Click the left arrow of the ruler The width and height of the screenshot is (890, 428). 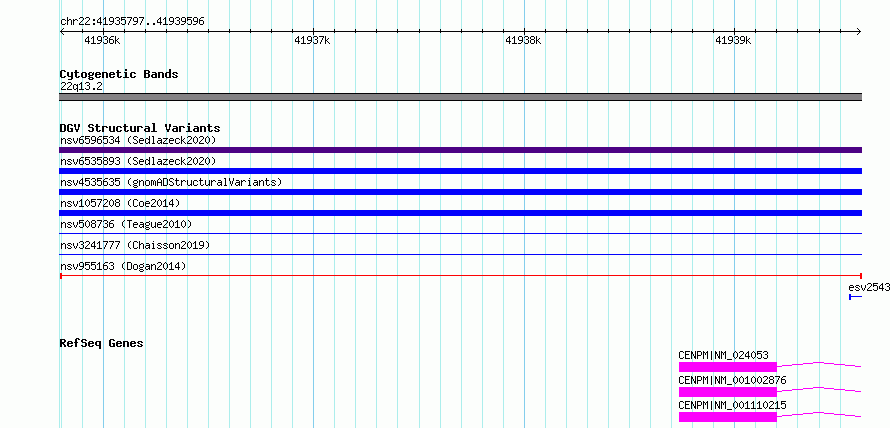pyautogui.click(x=62, y=31)
